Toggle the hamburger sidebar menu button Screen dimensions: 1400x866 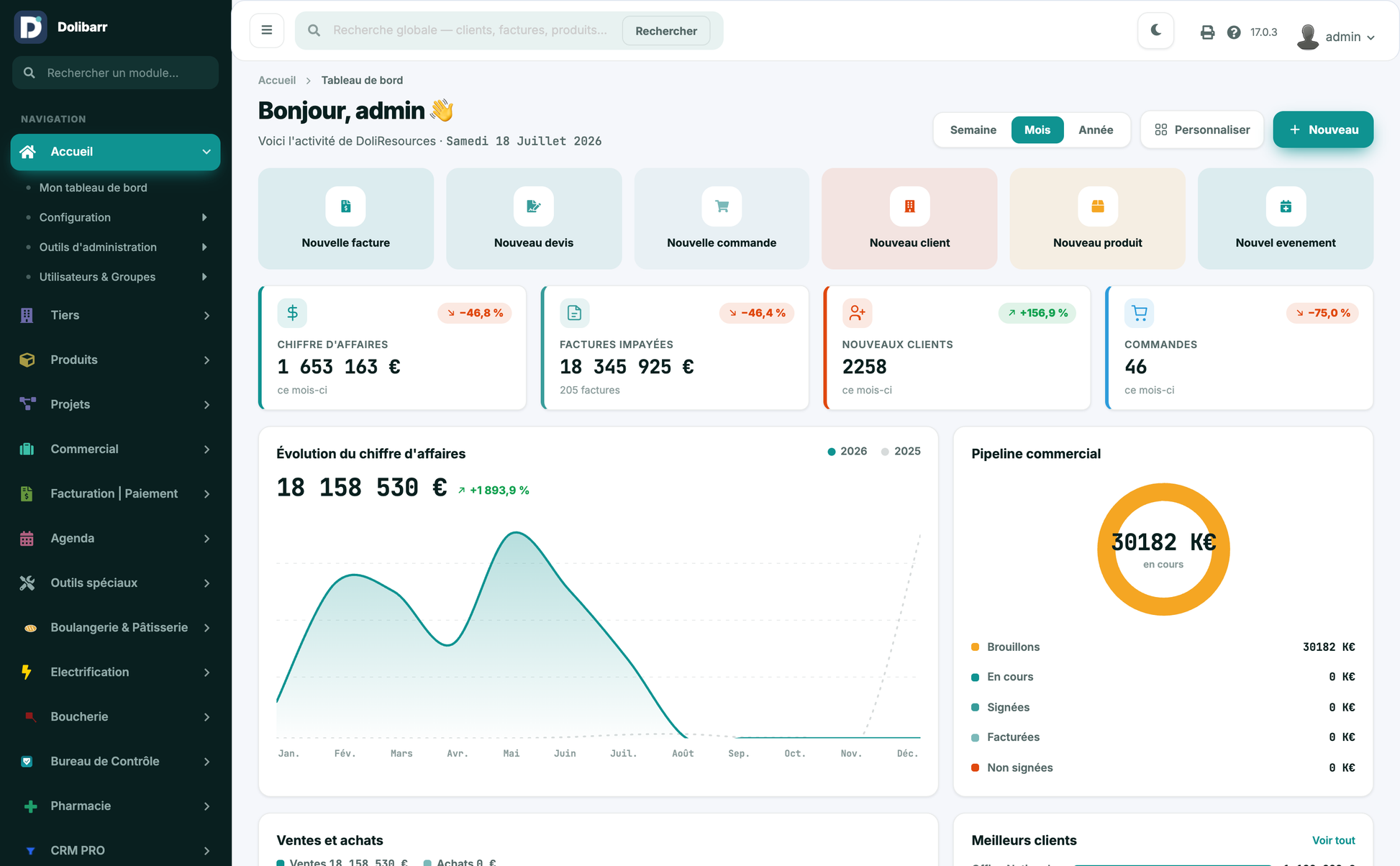tap(267, 30)
